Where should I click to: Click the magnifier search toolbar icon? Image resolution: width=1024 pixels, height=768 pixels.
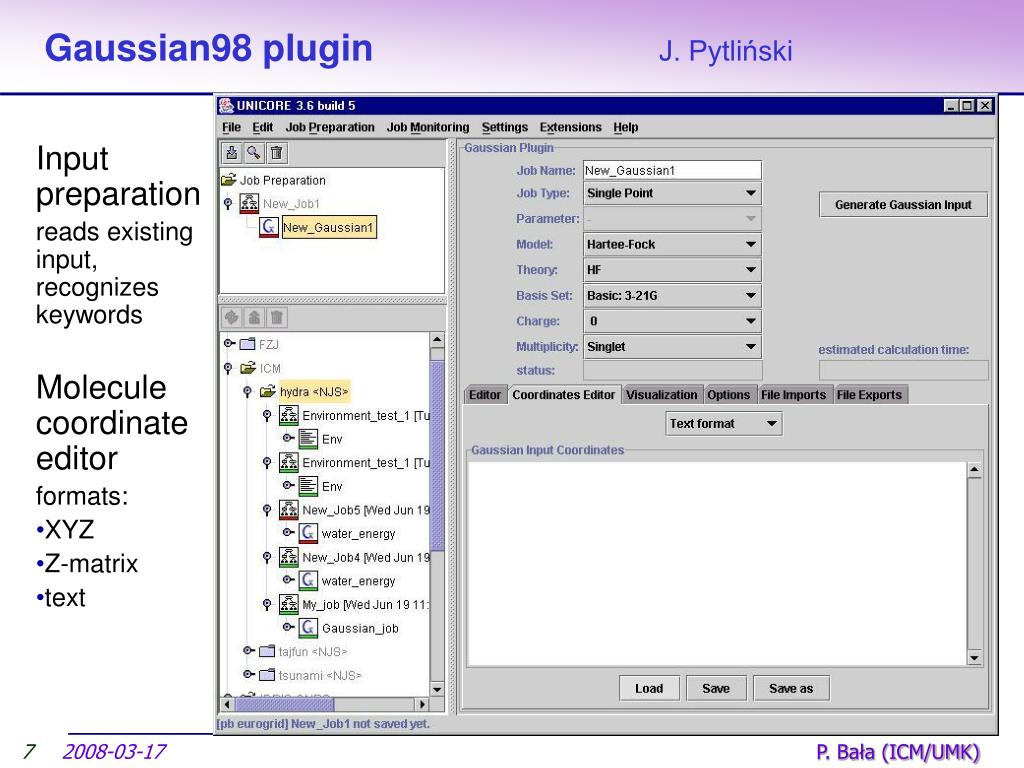click(253, 153)
